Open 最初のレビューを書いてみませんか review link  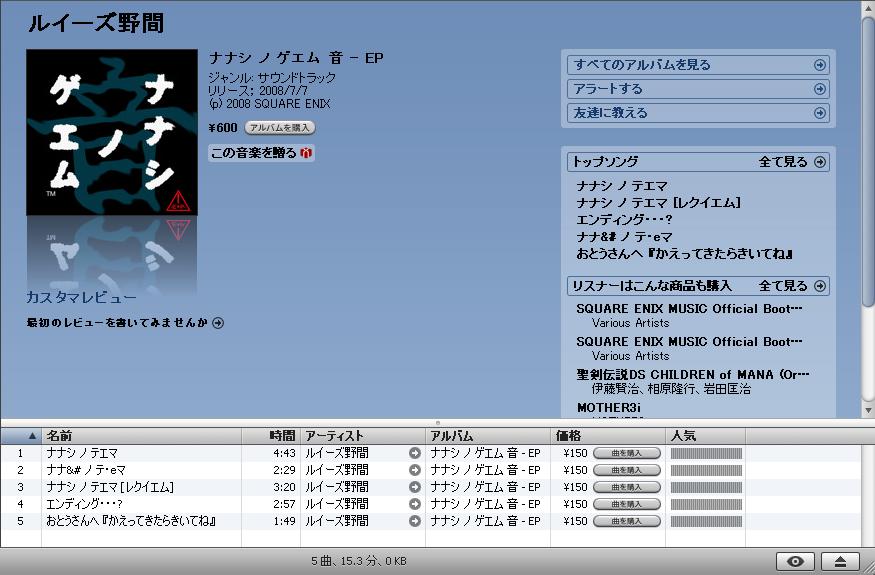(x=117, y=323)
